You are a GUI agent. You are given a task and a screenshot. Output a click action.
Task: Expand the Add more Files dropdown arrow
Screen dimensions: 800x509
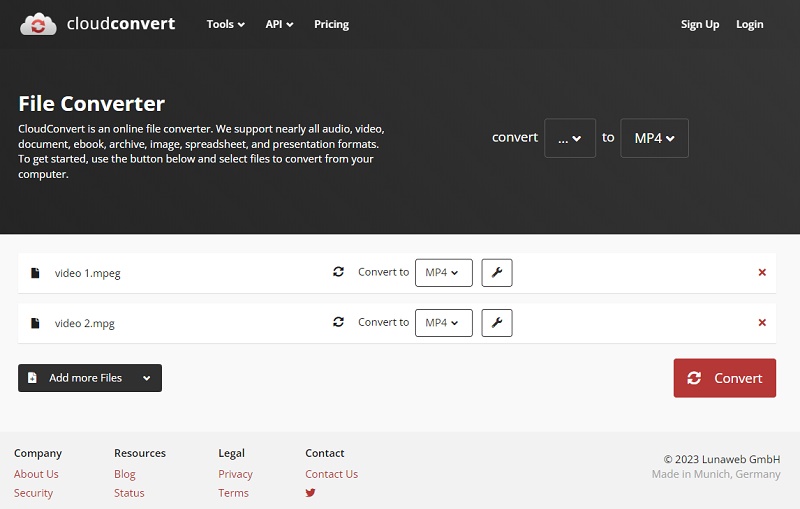[x=146, y=378]
